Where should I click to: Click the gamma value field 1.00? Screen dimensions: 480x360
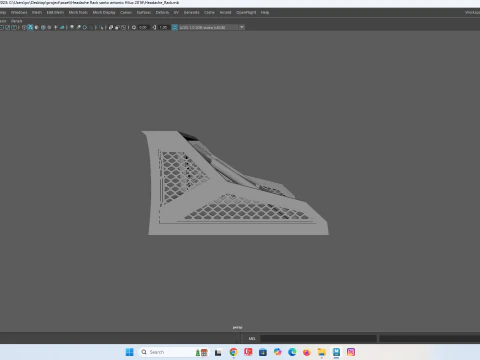163,27
